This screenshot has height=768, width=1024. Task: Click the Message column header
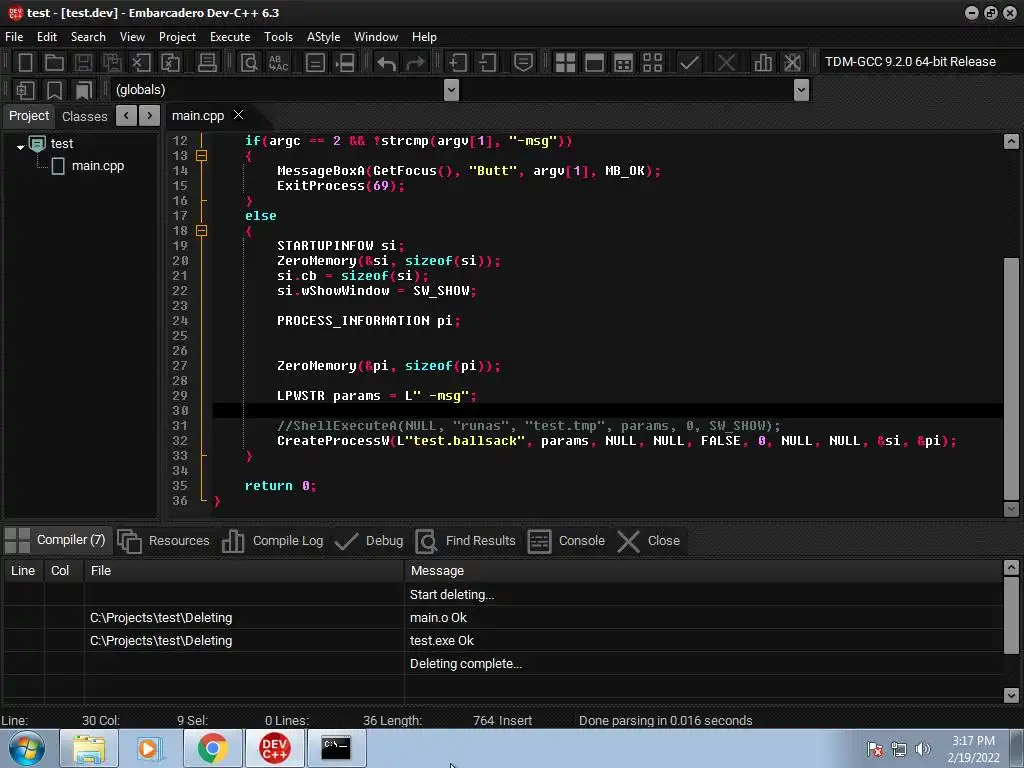pyautogui.click(x=703, y=571)
